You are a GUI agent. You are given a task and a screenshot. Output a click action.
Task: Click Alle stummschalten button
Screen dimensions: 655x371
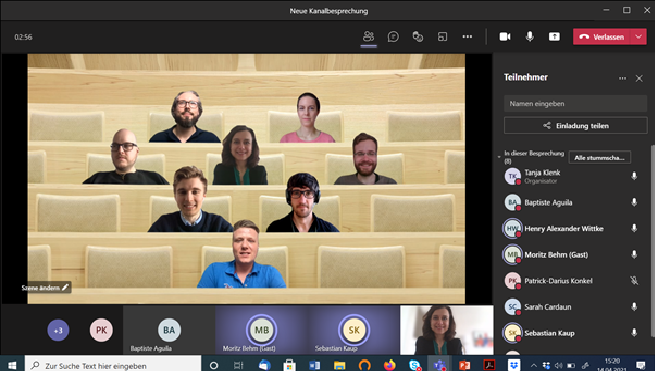click(x=599, y=158)
